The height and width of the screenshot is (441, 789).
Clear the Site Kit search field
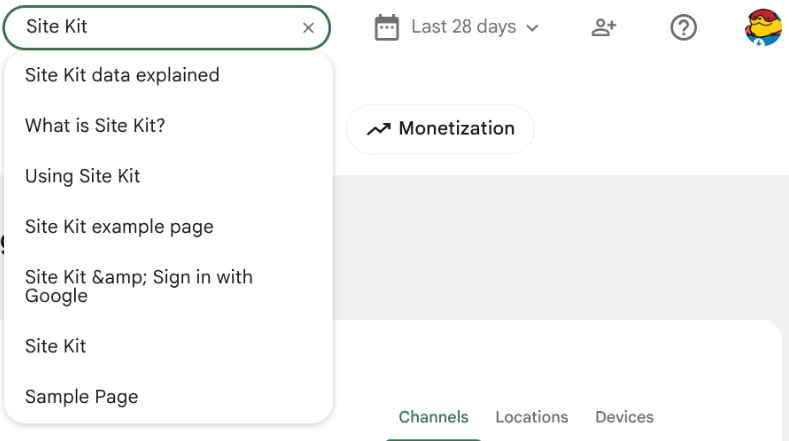(308, 28)
